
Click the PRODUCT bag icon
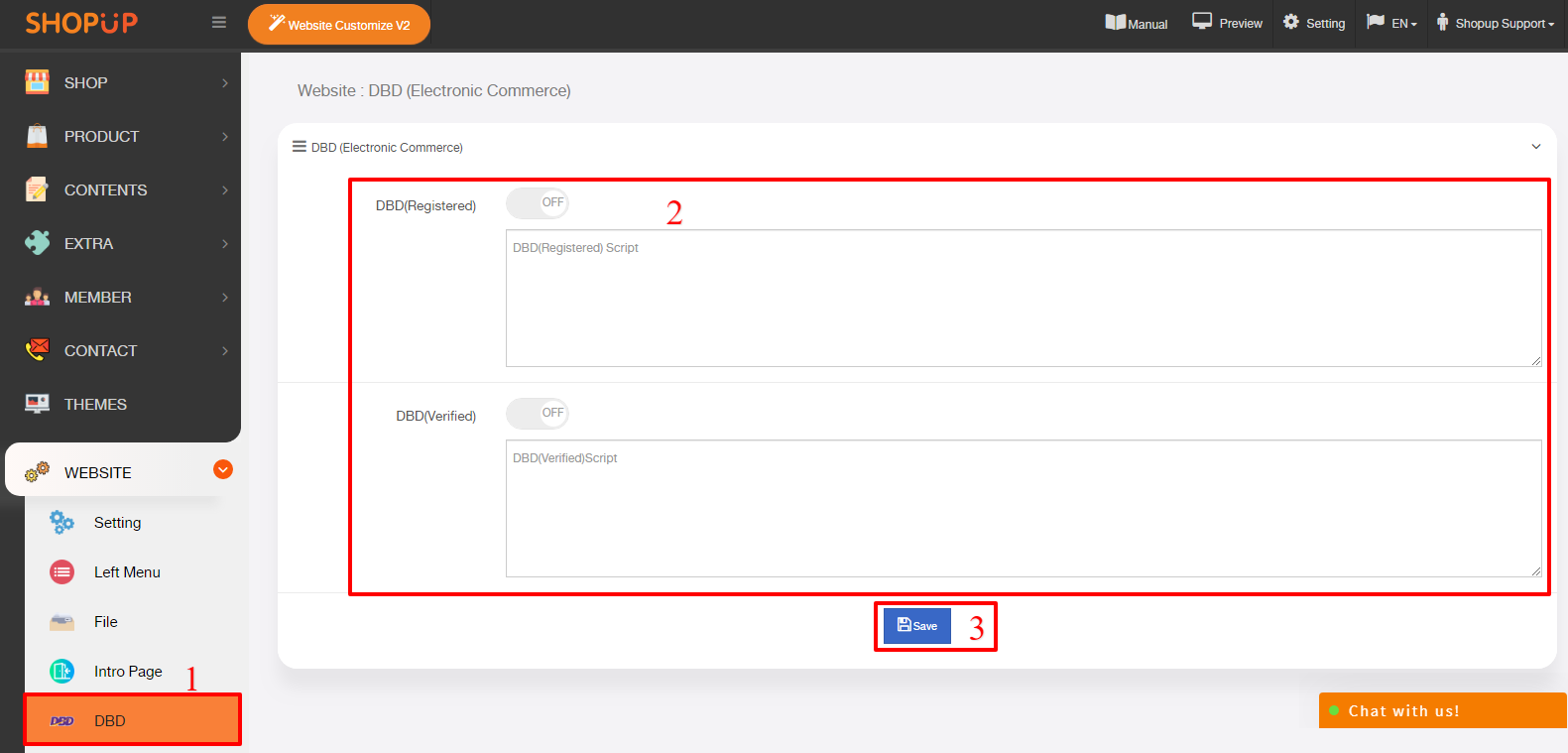click(x=37, y=136)
